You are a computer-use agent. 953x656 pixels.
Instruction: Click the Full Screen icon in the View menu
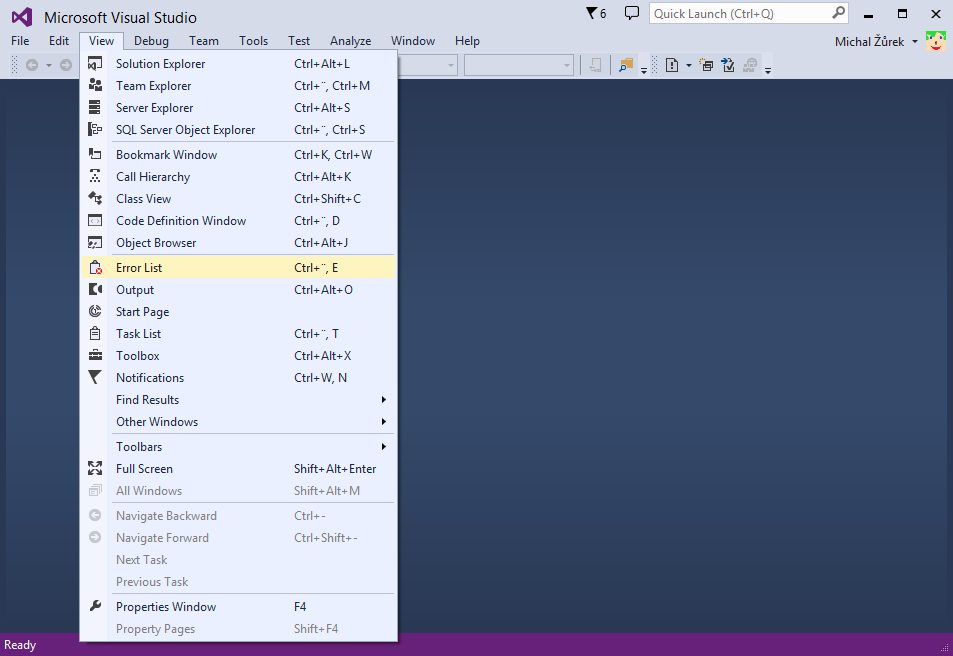(96, 468)
